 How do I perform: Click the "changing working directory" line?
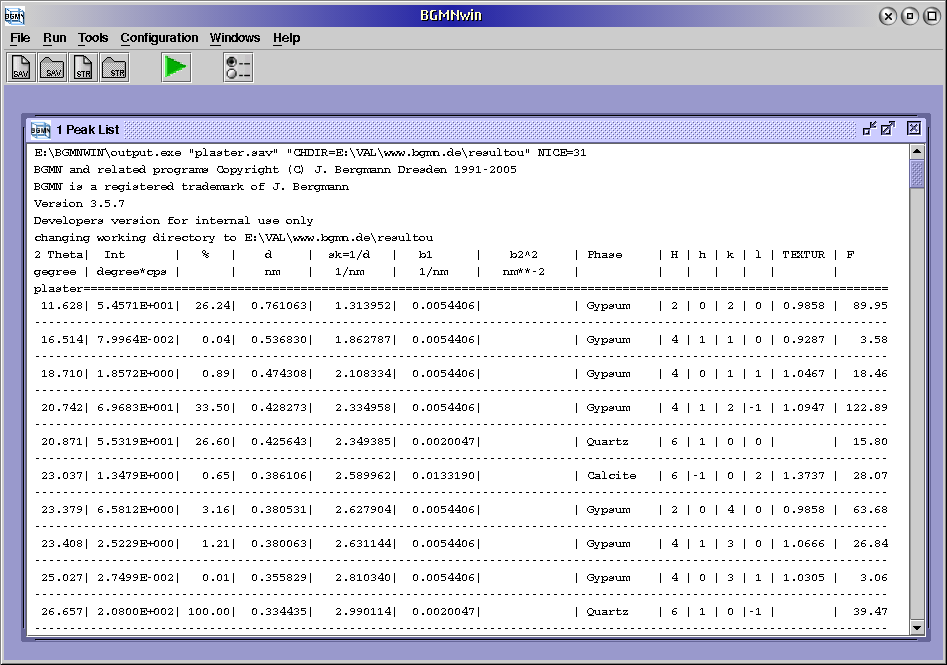point(233,237)
